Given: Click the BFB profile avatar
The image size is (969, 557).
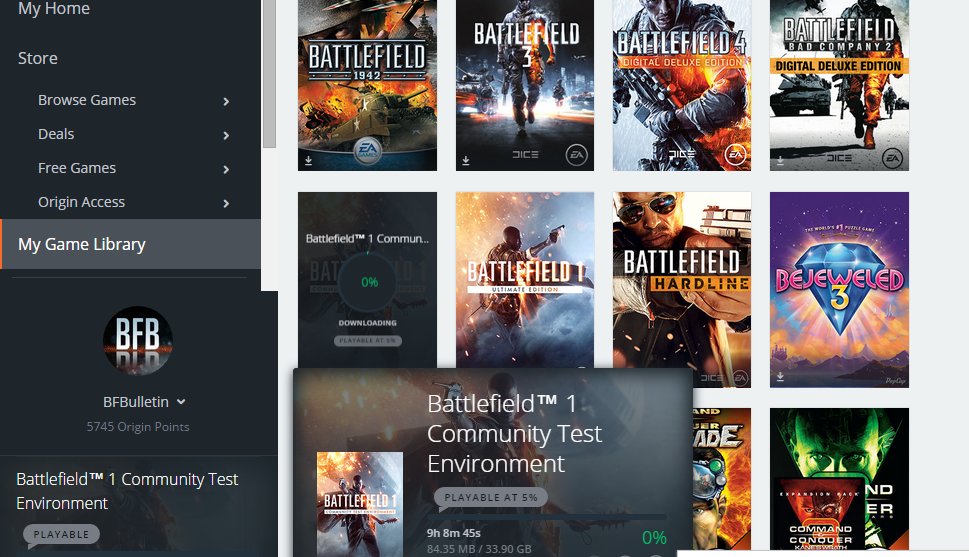Looking at the screenshot, I should [137, 341].
